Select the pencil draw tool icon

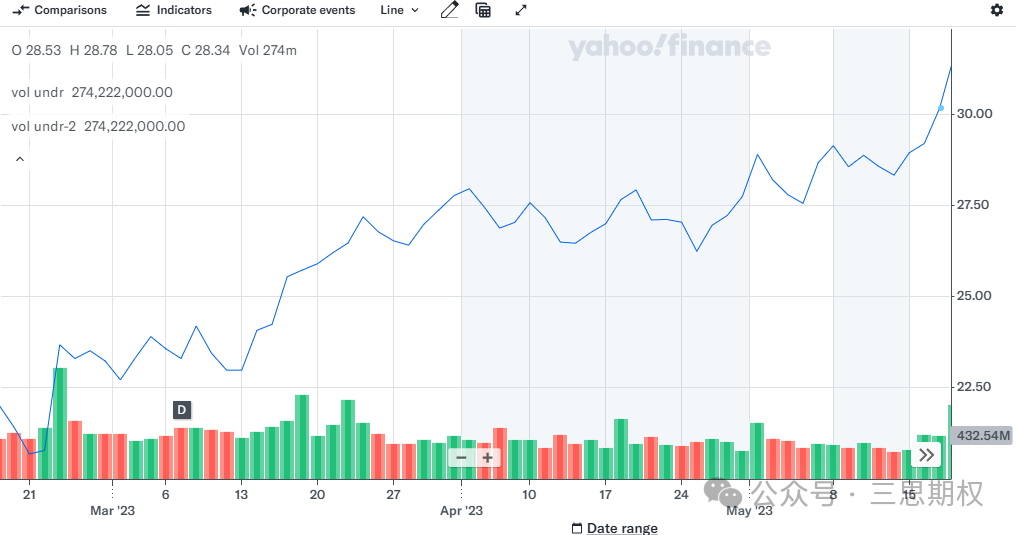click(450, 10)
